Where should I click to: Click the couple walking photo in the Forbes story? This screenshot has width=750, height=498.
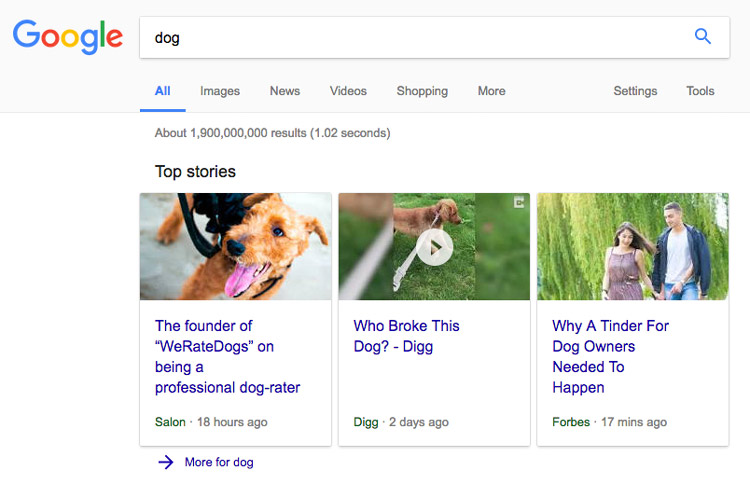tap(633, 246)
